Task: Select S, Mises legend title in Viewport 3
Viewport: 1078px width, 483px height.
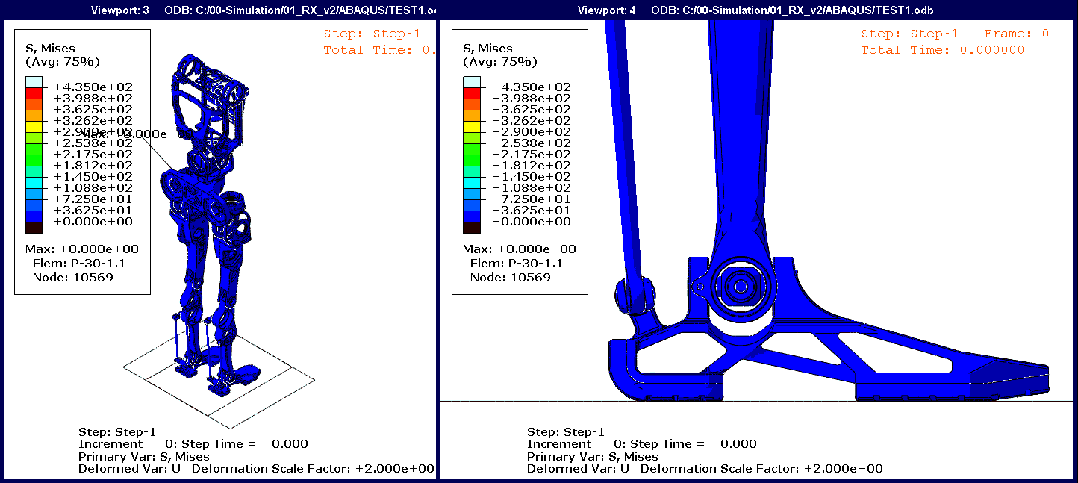Action: pyautogui.click(x=51, y=48)
